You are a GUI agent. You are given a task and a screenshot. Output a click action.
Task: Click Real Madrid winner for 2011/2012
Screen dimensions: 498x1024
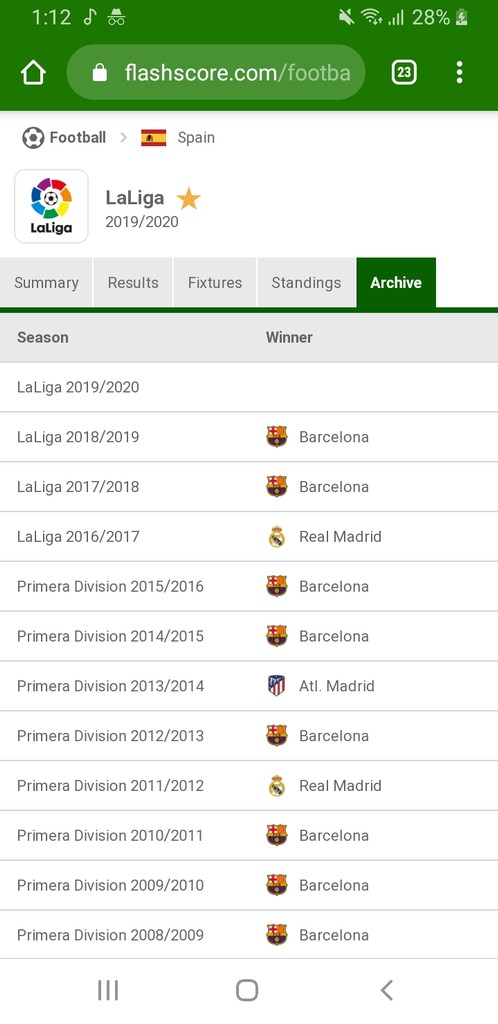click(340, 786)
